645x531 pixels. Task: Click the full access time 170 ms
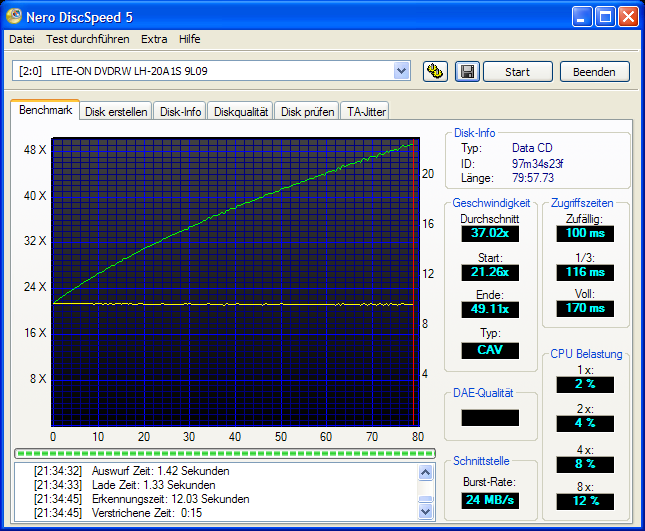(x=585, y=308)
